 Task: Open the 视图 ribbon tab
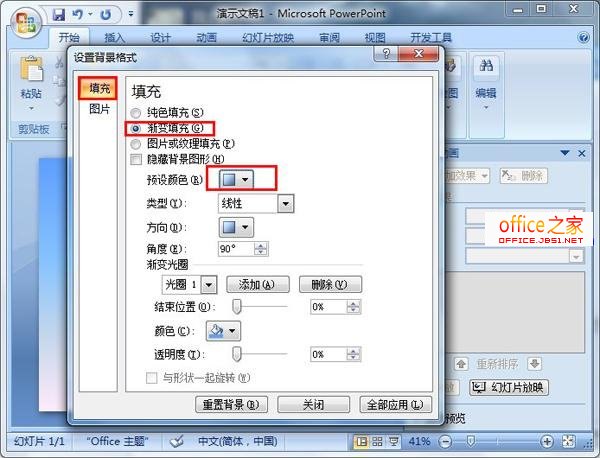coord(375,37)
